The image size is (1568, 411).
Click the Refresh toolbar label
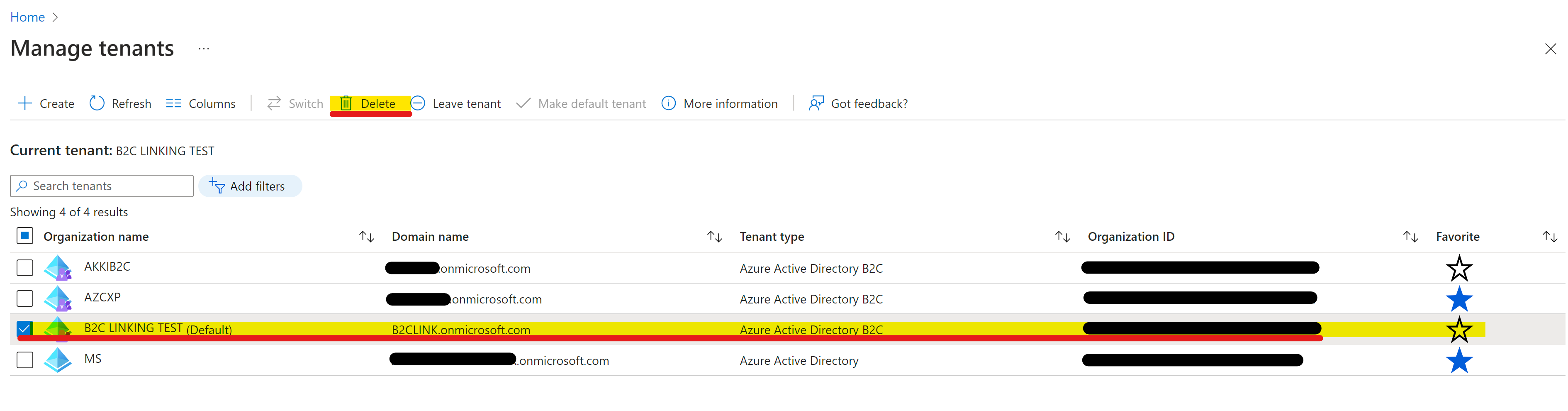131,104
